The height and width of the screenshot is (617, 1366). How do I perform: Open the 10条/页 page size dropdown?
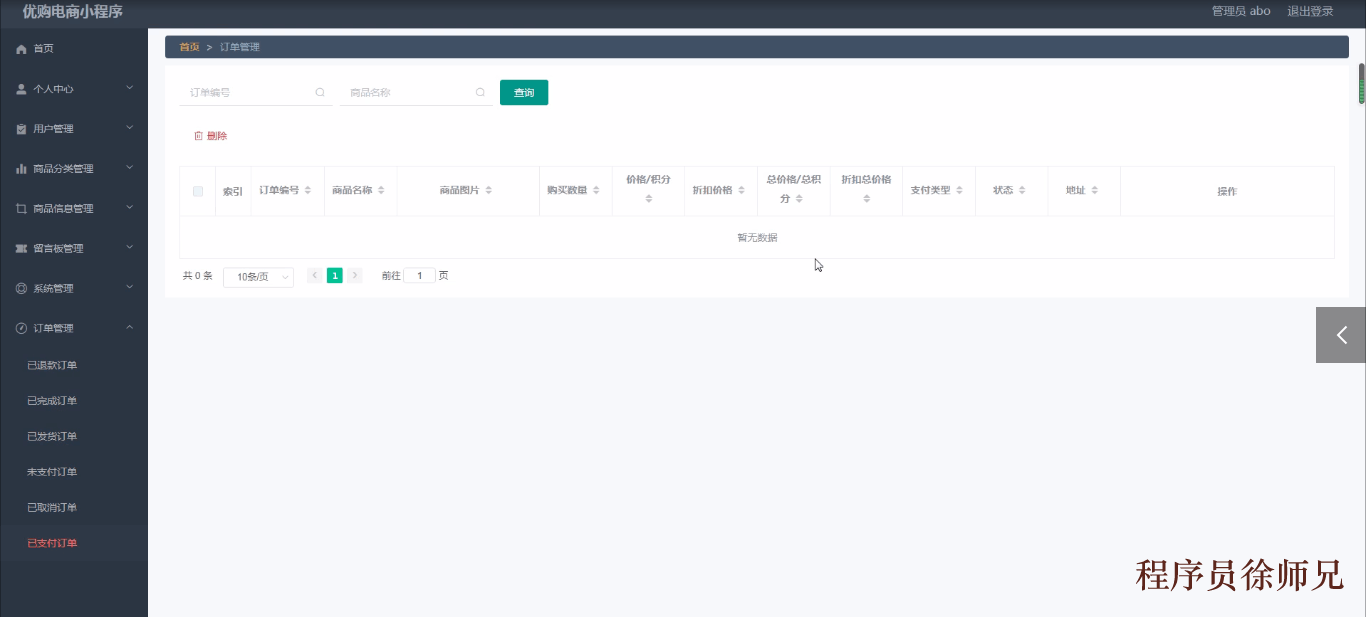pyautogui.click(x=258, y=277)
